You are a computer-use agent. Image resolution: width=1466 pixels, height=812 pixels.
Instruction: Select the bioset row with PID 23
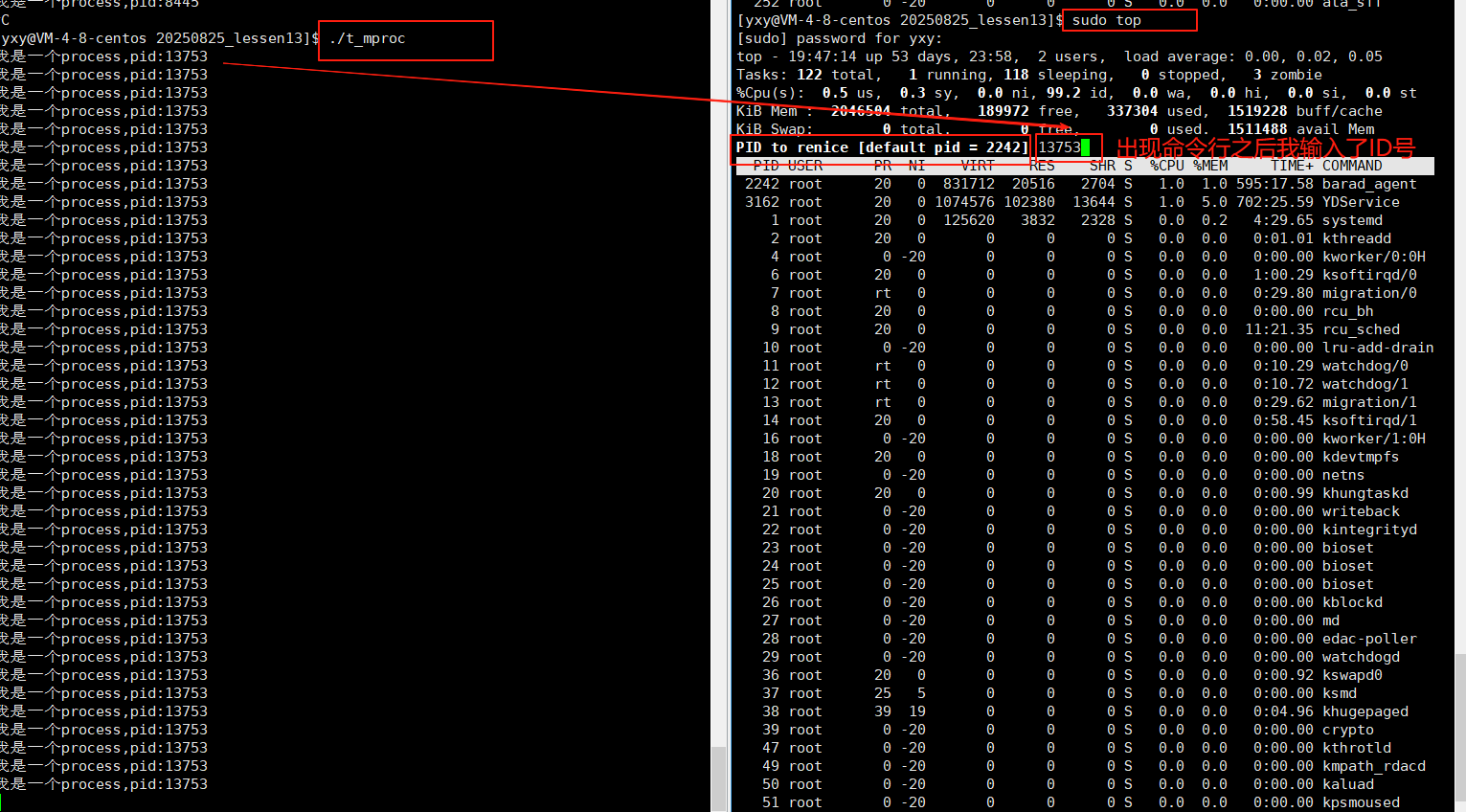[x=1085, y=548]
